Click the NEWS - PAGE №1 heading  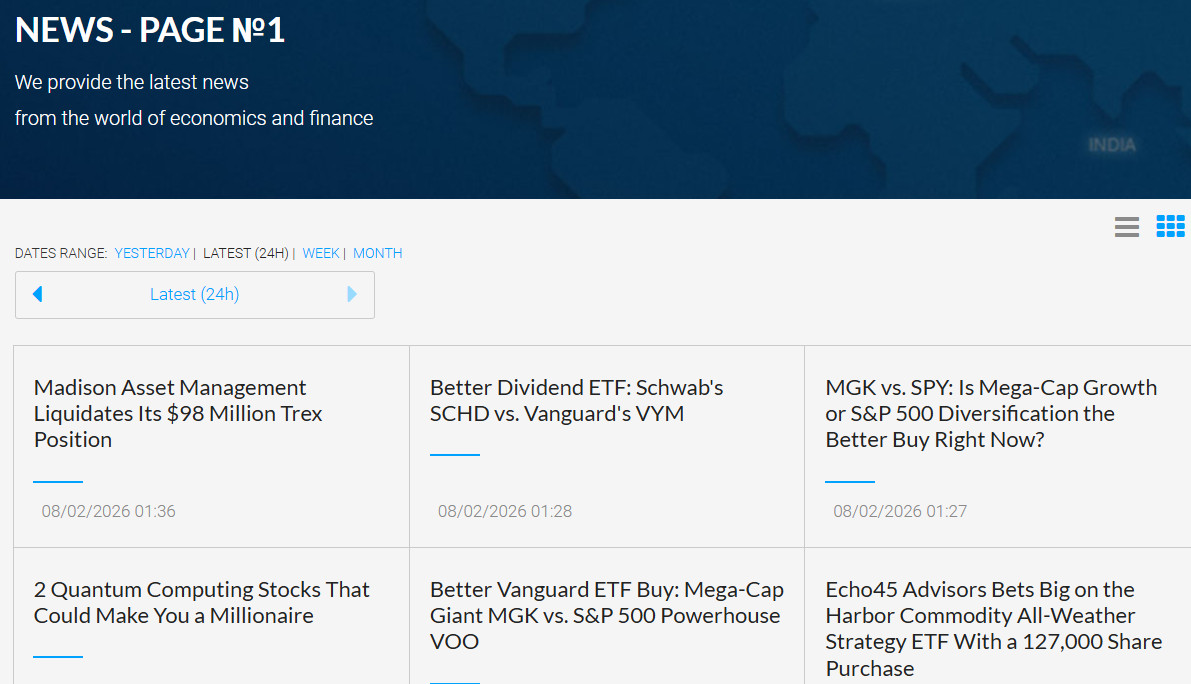[x=150, y=30]
